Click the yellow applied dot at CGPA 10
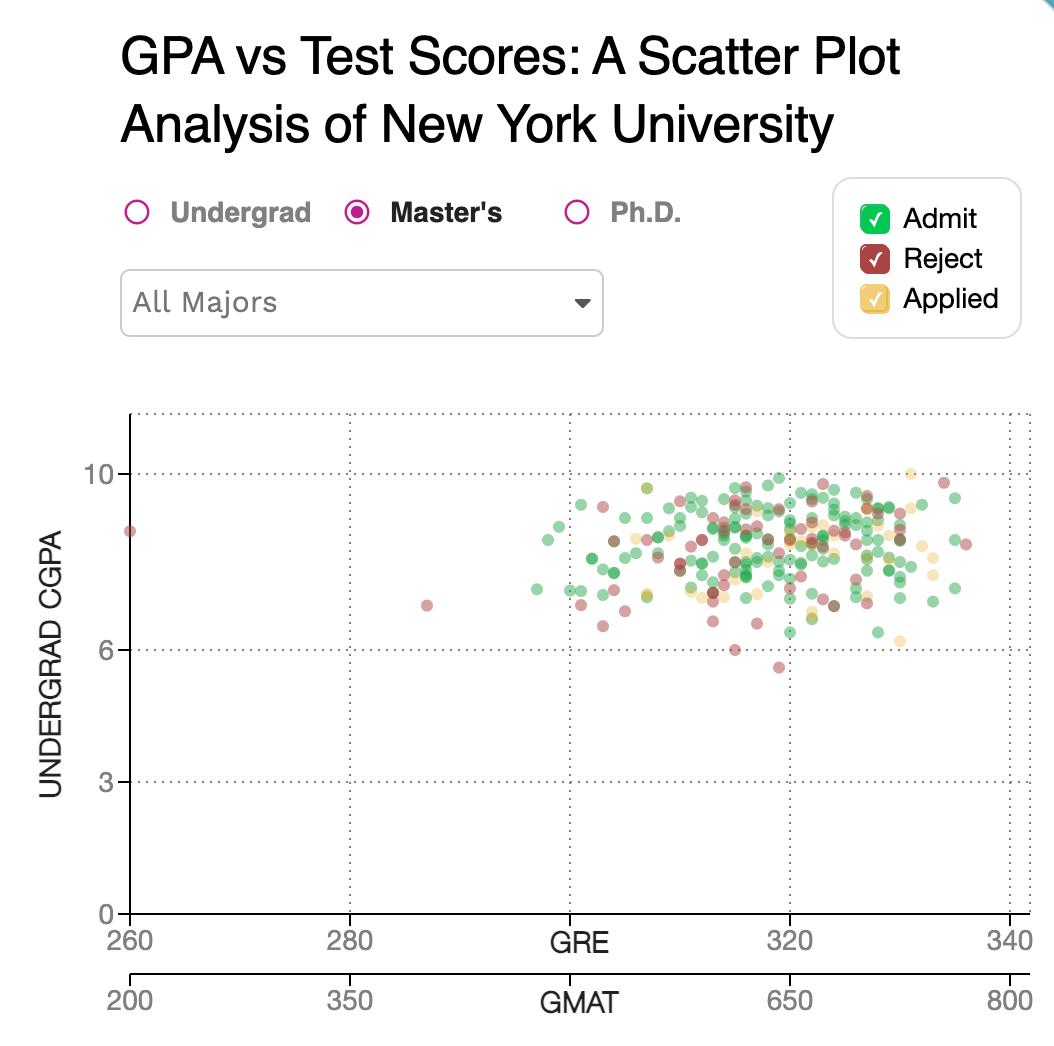Screen dimensions: 1054x1046 [x=911, y=474]
